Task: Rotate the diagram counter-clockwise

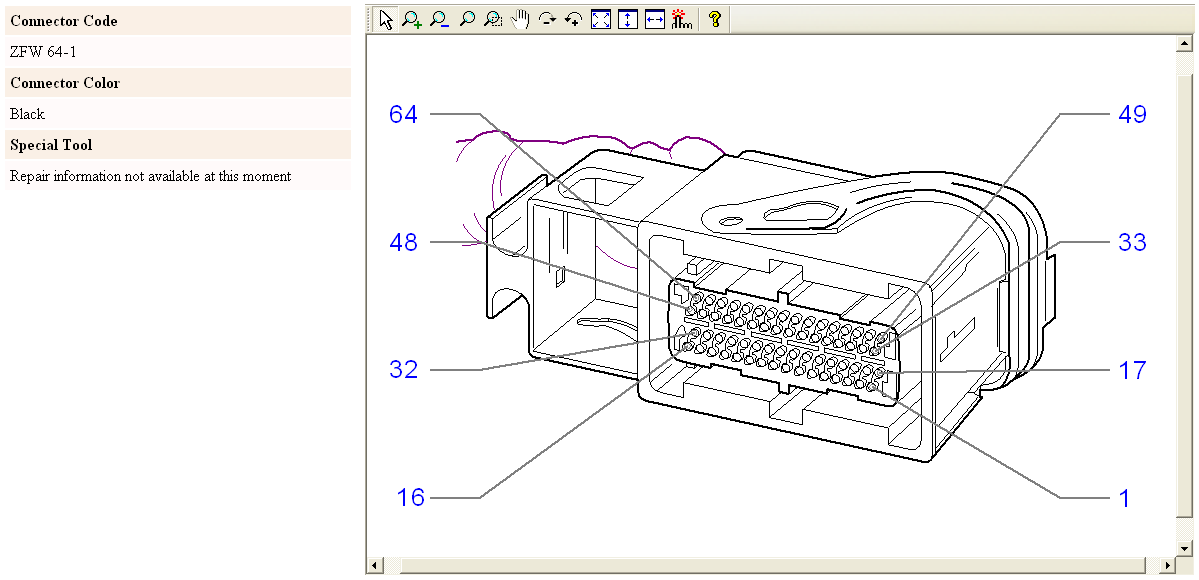Action: click(573, 19)
